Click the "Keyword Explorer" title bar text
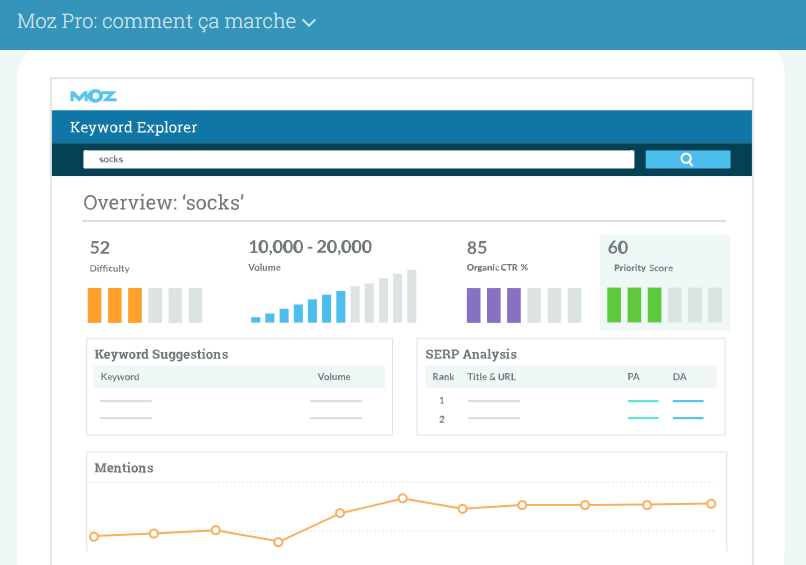The image size is (806, 565). click(134, 127)
